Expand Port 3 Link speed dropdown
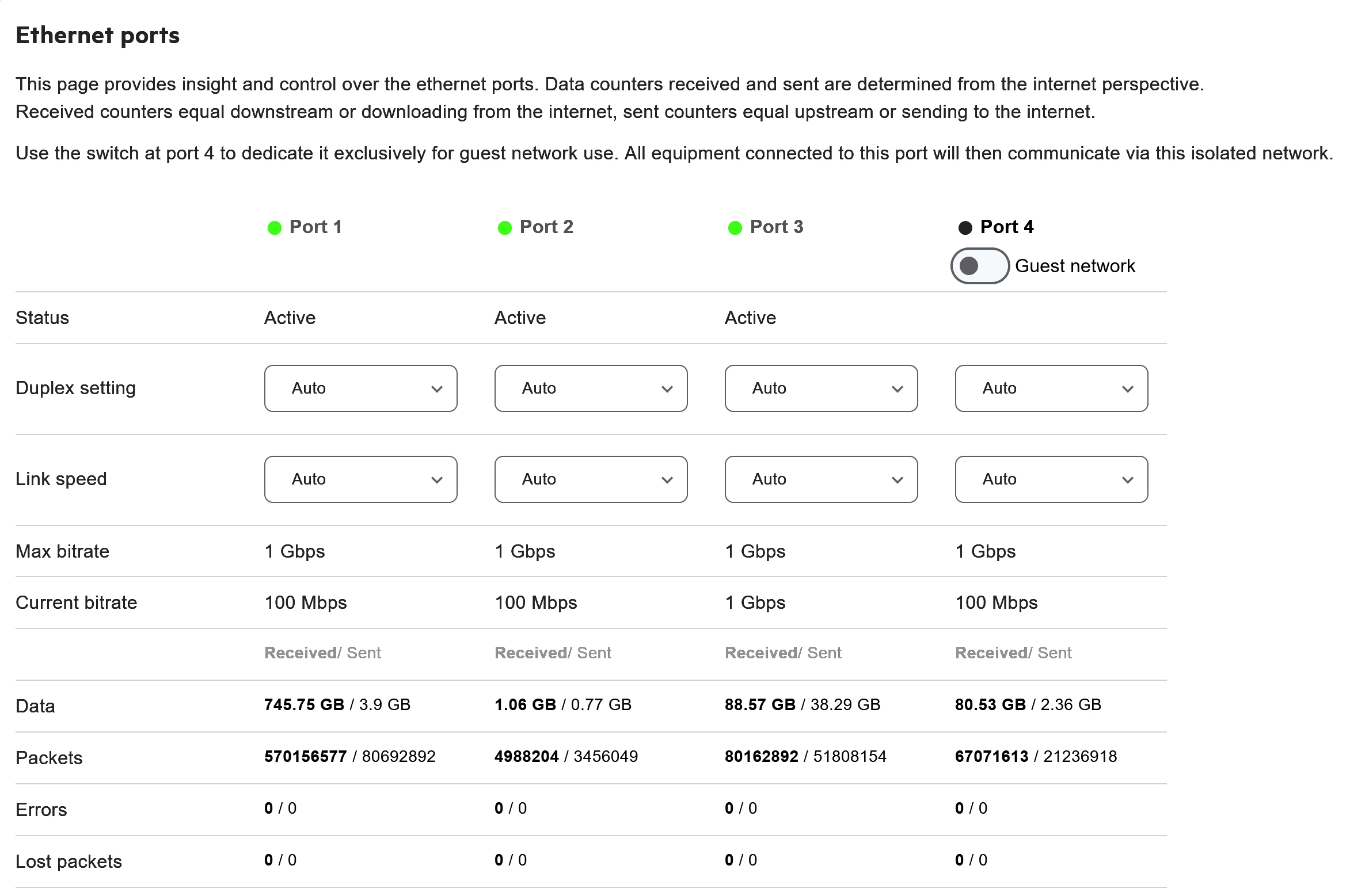Image resolution: width=1350 pixels, height=896 pixels. pos(822,479)
